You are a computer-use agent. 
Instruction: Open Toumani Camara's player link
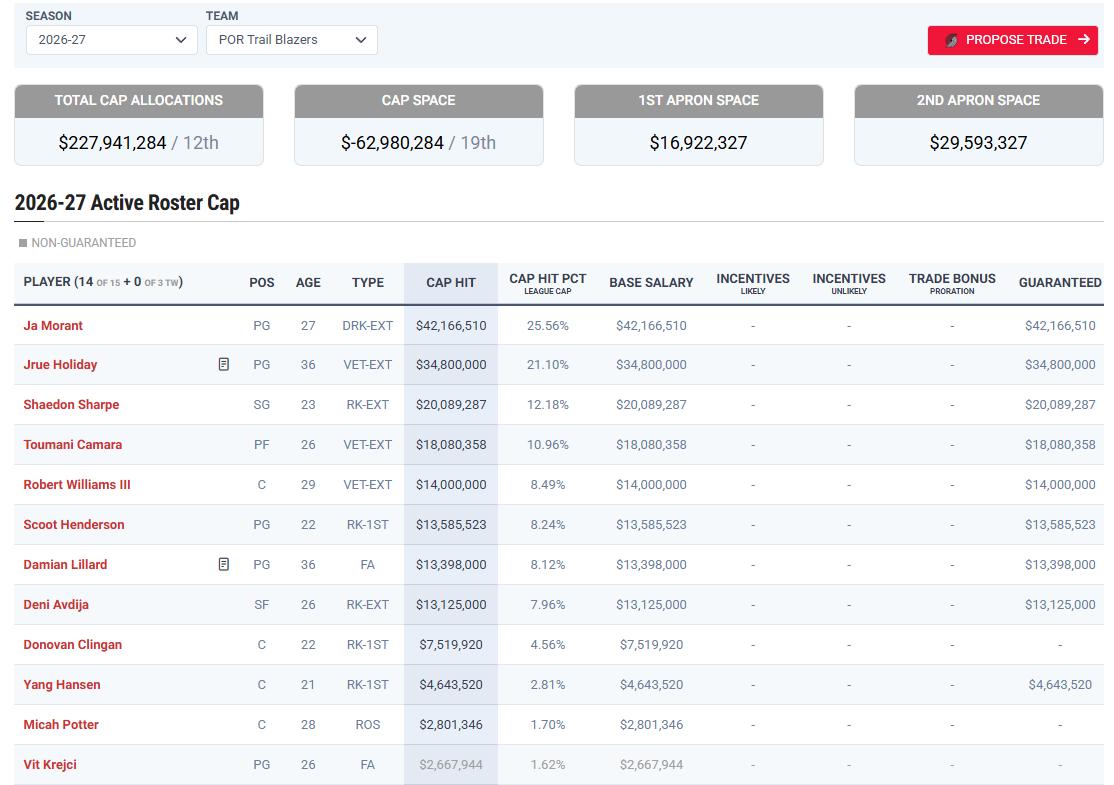tap(72, 445)
